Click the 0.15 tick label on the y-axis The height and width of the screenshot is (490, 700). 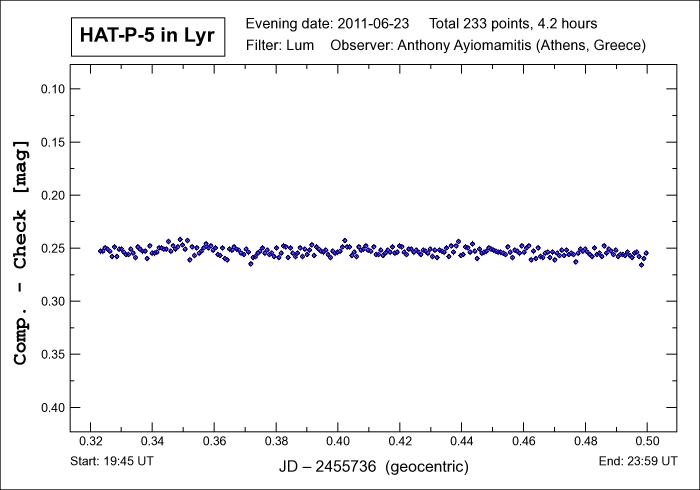point(51,142)
